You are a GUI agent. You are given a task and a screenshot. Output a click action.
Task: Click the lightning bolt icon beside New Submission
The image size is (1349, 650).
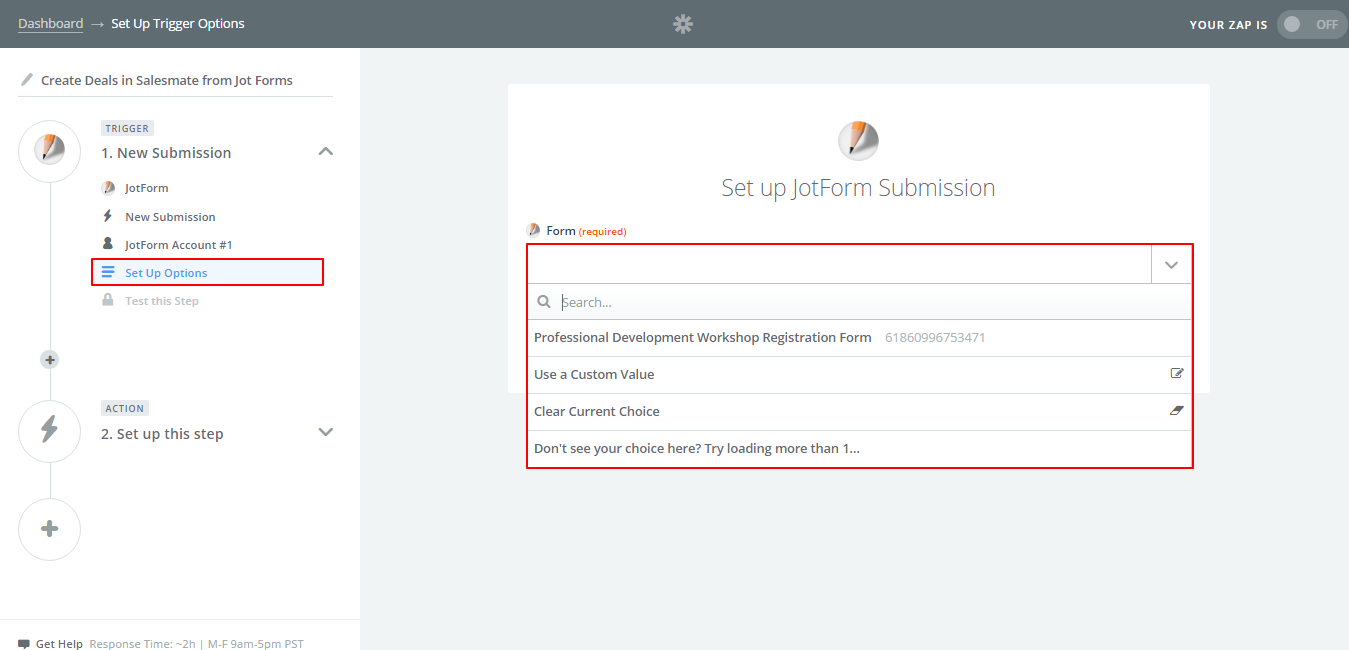click(x=108, y=216)
